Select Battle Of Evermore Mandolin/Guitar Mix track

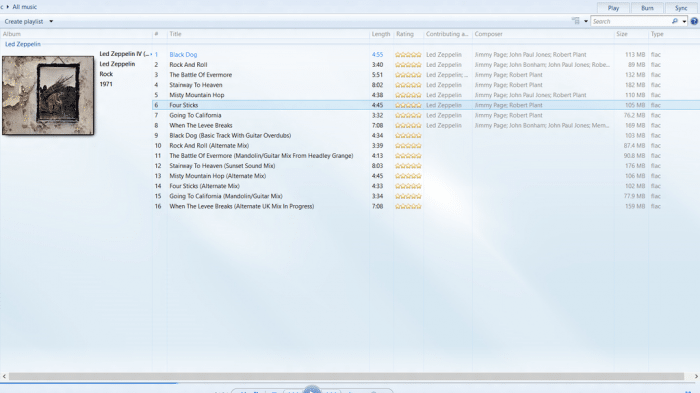click(261, 156)
